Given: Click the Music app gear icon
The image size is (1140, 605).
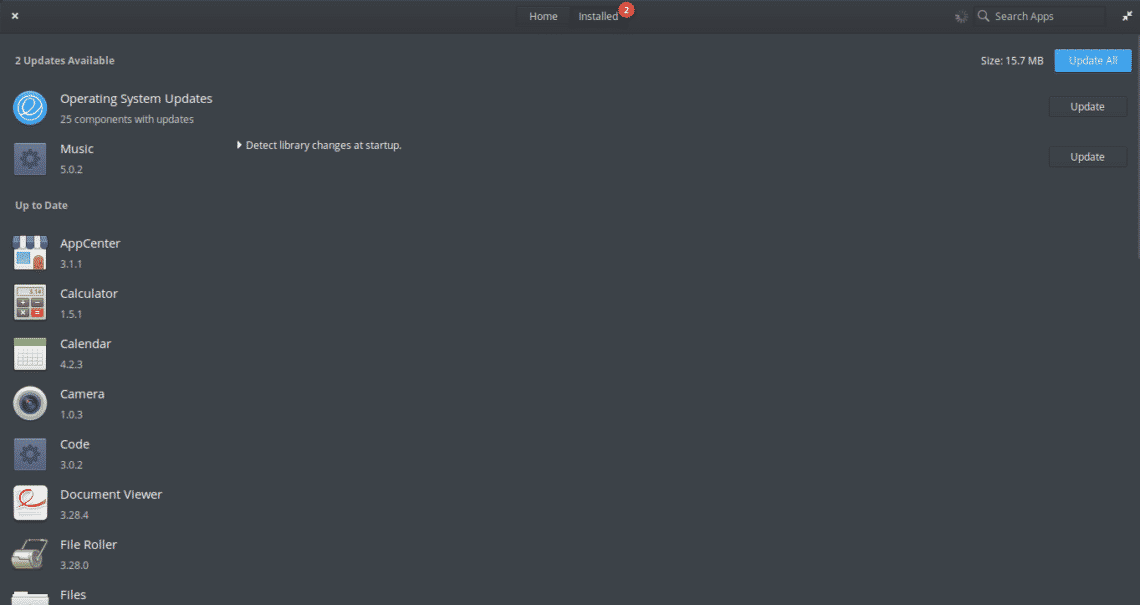Looking at the screenshot, I should pyautogui.click(x=30, y=159).
